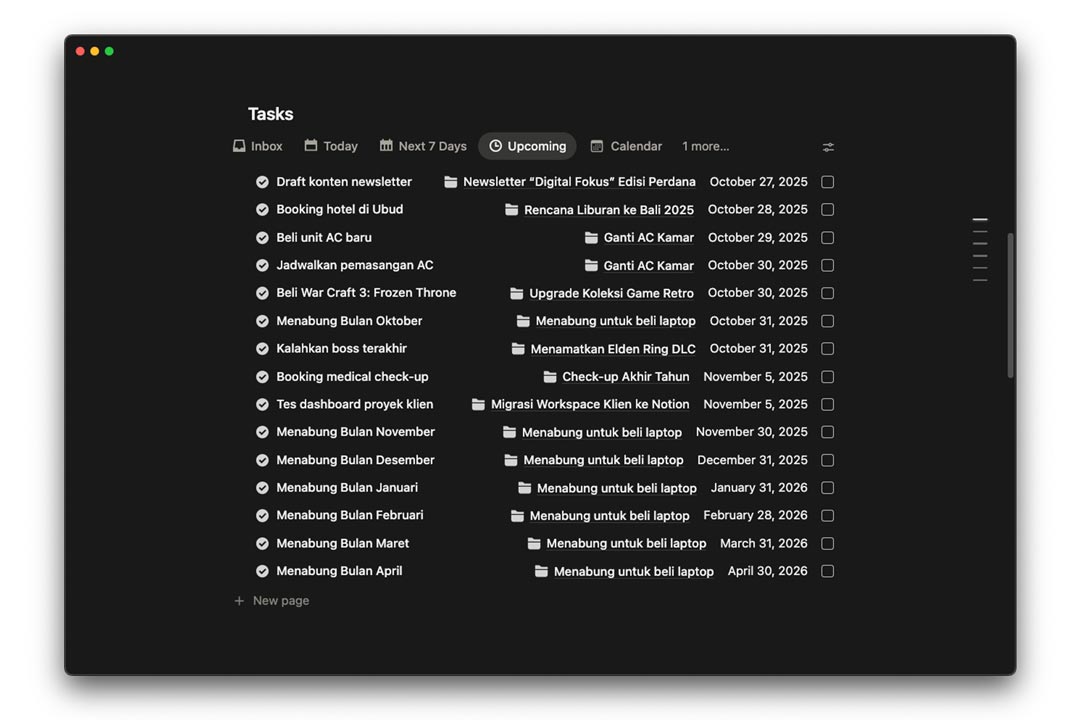
Task: Click folder icon beside Upgrade Koleksi Game Retro
Action: (x=517, y=293)
